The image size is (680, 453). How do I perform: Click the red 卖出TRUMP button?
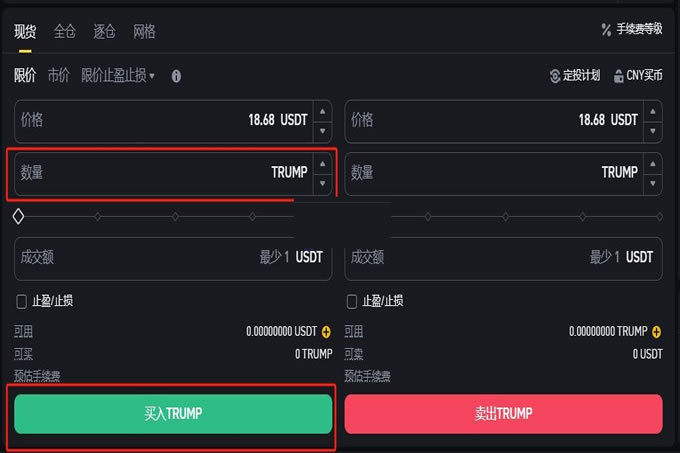tap(503, 413)
